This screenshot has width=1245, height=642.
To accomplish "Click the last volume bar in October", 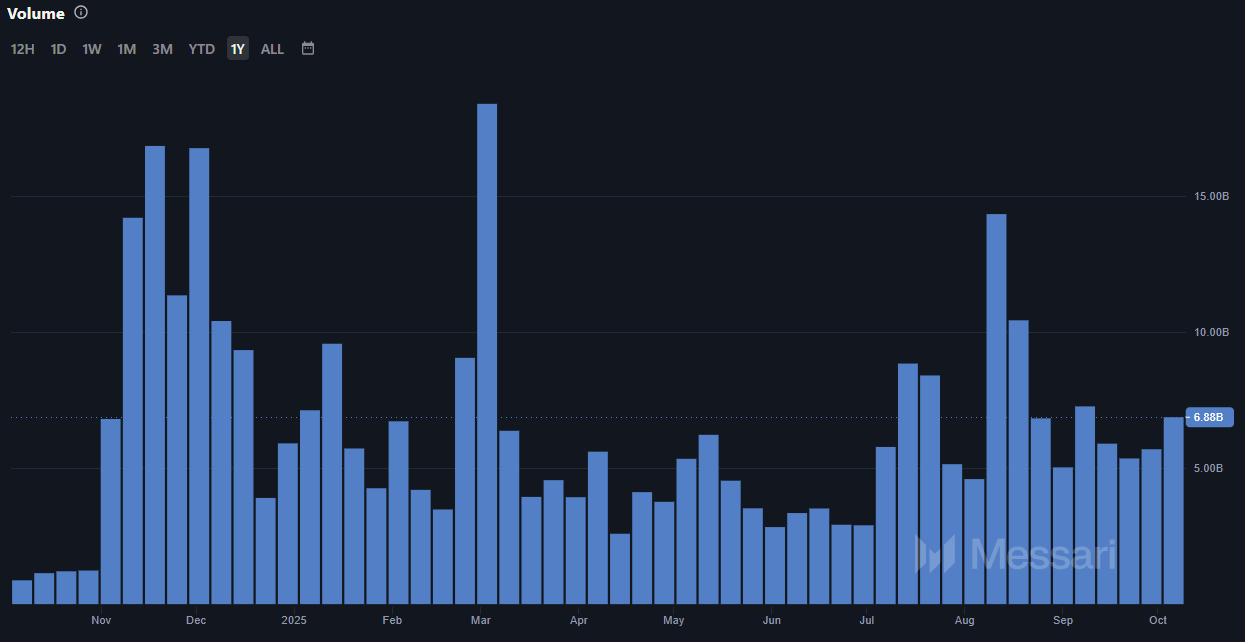I will (1173, 511).
